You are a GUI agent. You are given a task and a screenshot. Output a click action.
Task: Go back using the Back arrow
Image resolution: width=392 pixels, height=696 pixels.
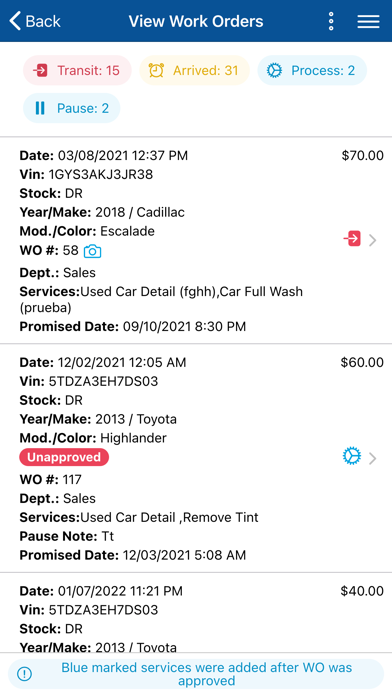pos(35,21)
